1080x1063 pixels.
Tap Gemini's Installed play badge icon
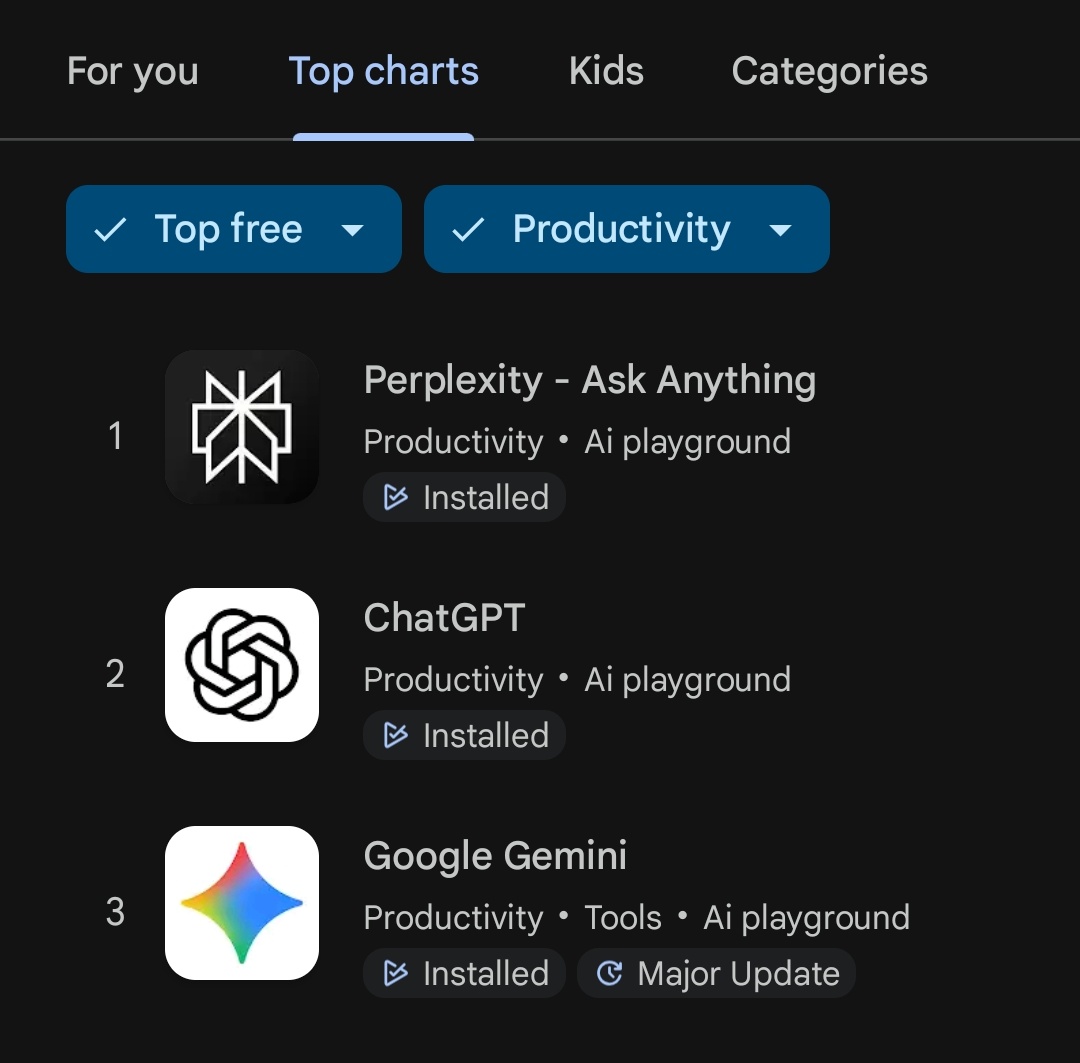coord(396,974)
